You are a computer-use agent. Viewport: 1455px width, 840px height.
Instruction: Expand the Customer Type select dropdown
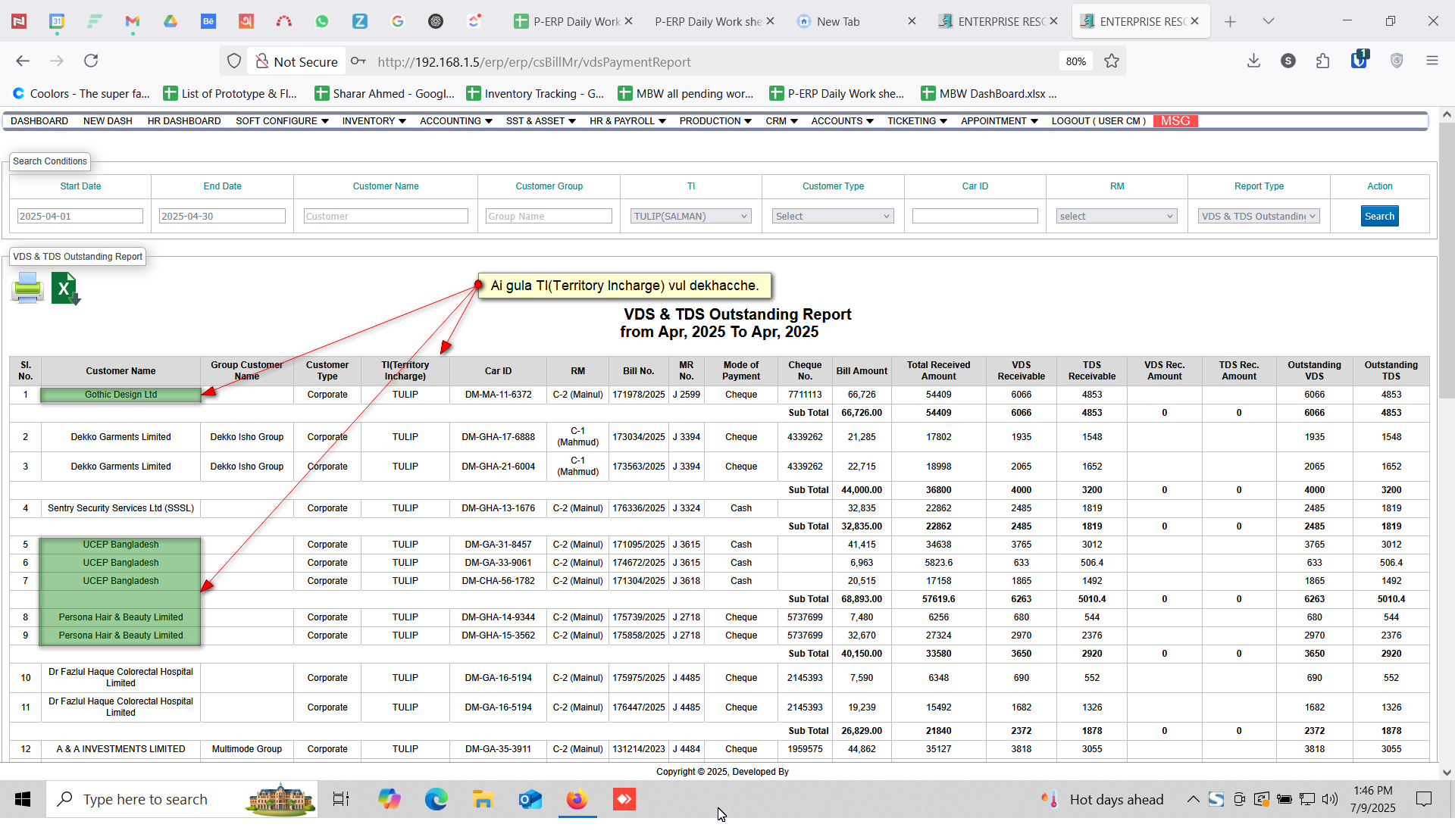tap(832, 217)
